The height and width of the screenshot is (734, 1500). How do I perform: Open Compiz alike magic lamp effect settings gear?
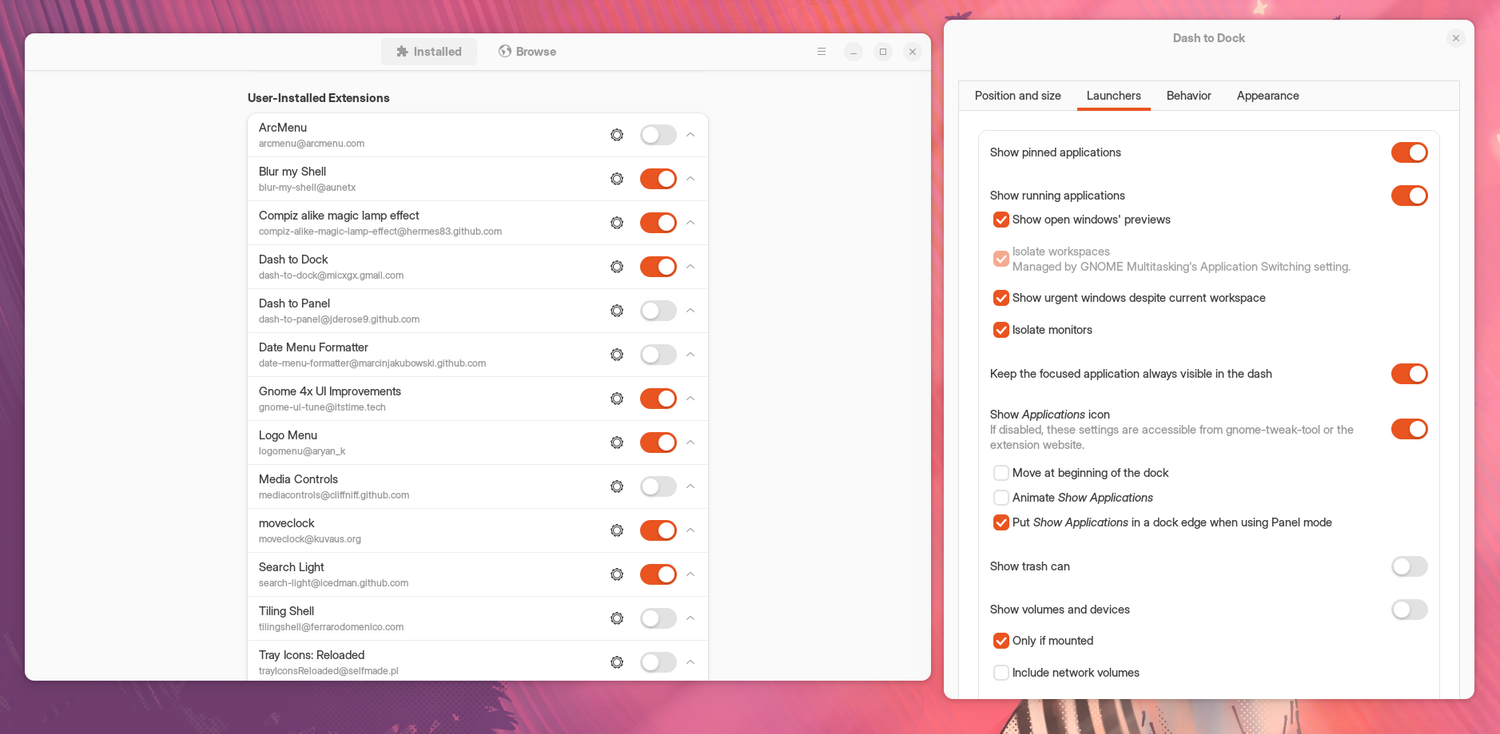pyautogui.click(x=617, y=223)
